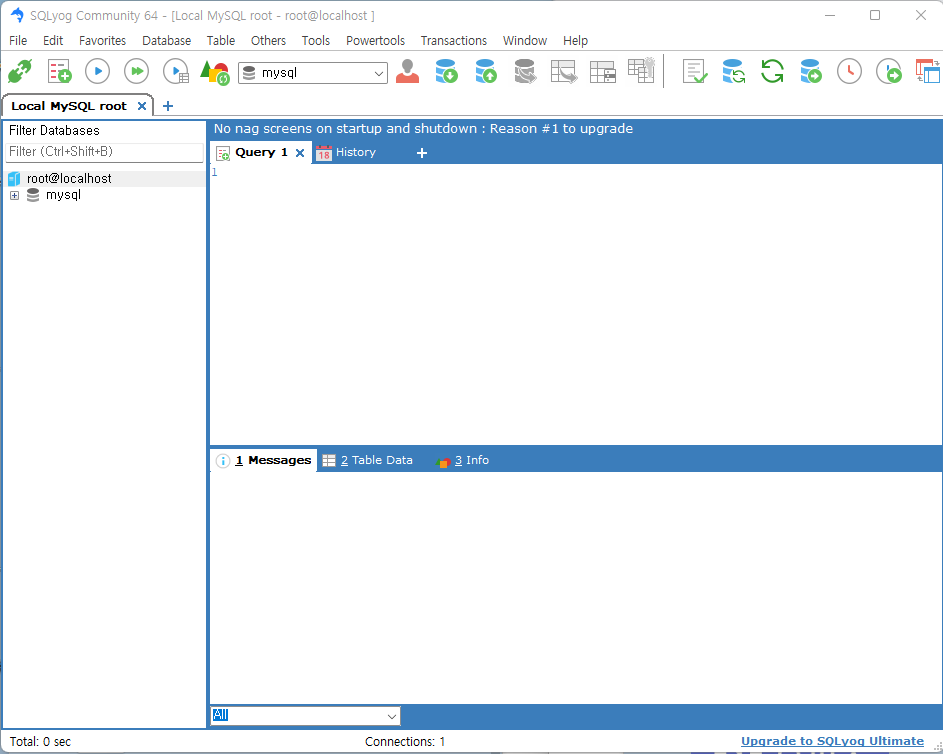The width and height of the screenshot is (943, 754).
Task: Select the Local MySQL root connection tab
Action: (69, 106)
